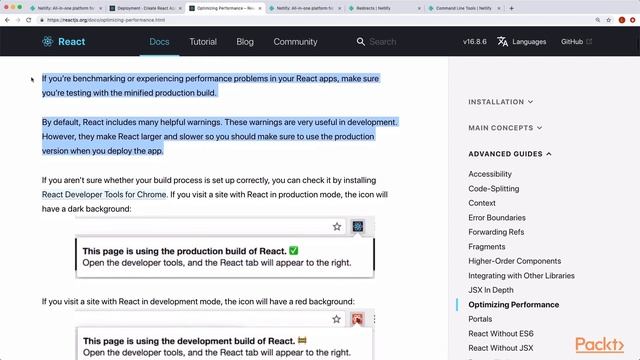This screenshot has height=360, width=640.
Task: Collapse the Advanced Guides sidebar section
Action: tap(510, 154)
